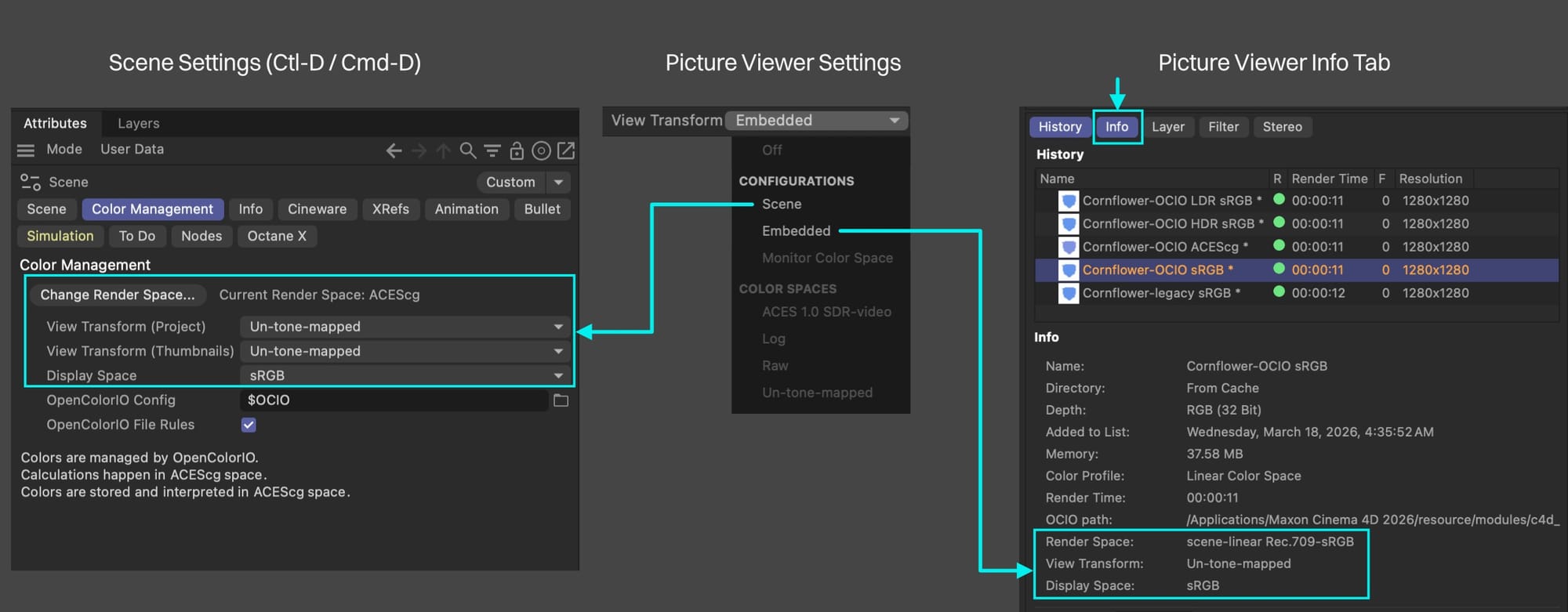The image size is (1568, 612).
Task: Toggle the lock icon in the Attributes toolbar
Action: (517, 150)
